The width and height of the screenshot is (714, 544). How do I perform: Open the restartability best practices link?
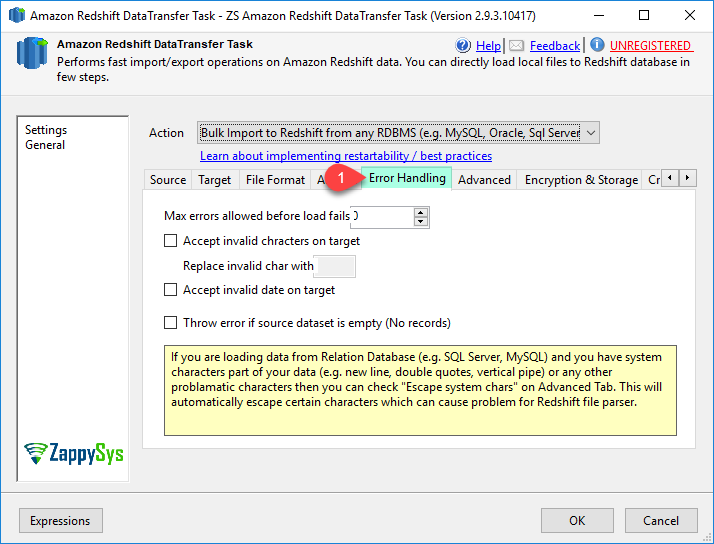[346, 156]
